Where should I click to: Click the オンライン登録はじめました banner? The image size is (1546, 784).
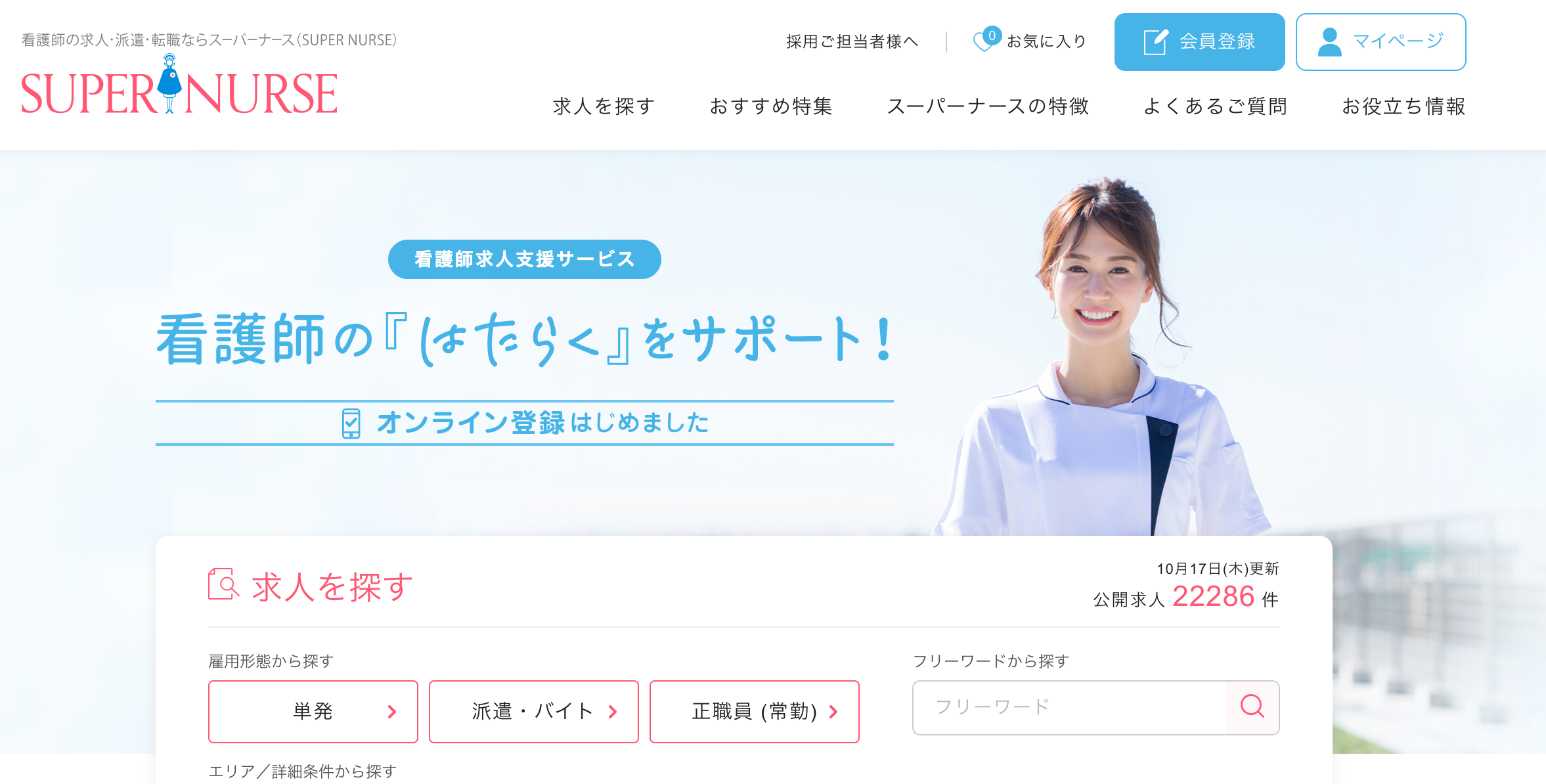pyautogui.click(x=525, y=423)
